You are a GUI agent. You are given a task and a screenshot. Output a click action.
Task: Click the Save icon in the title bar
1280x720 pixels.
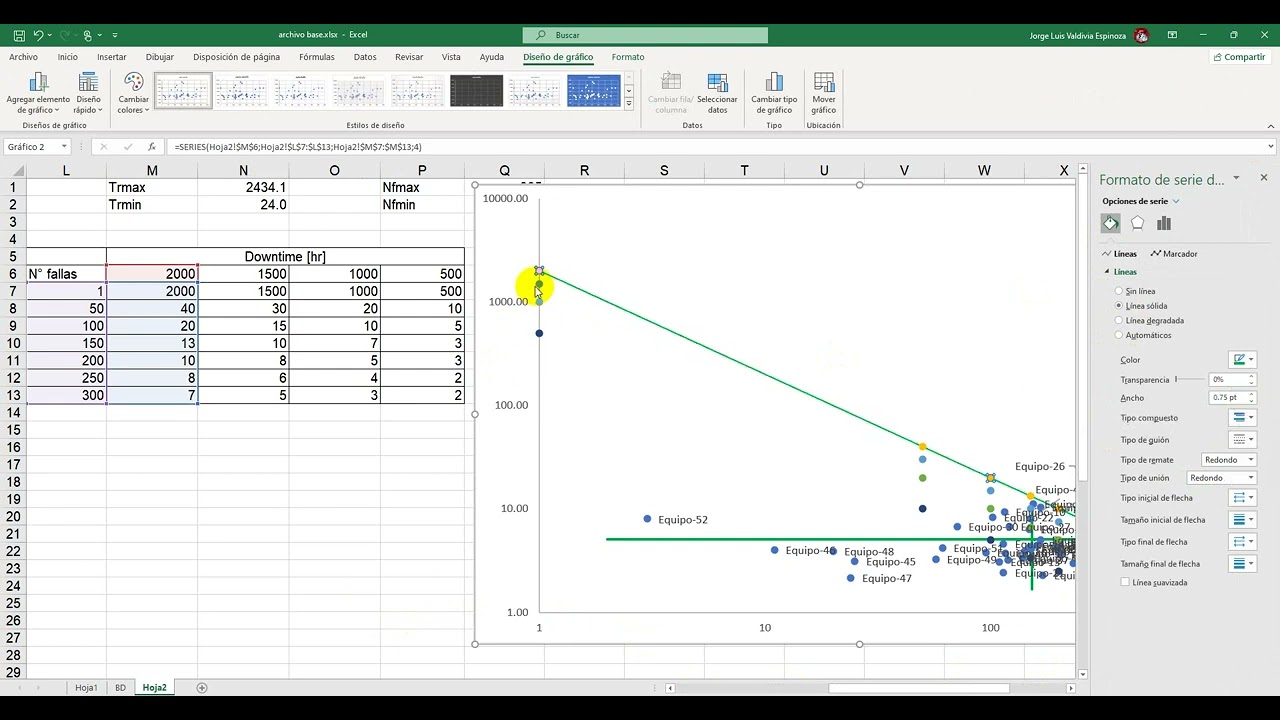tap(19, 35)
